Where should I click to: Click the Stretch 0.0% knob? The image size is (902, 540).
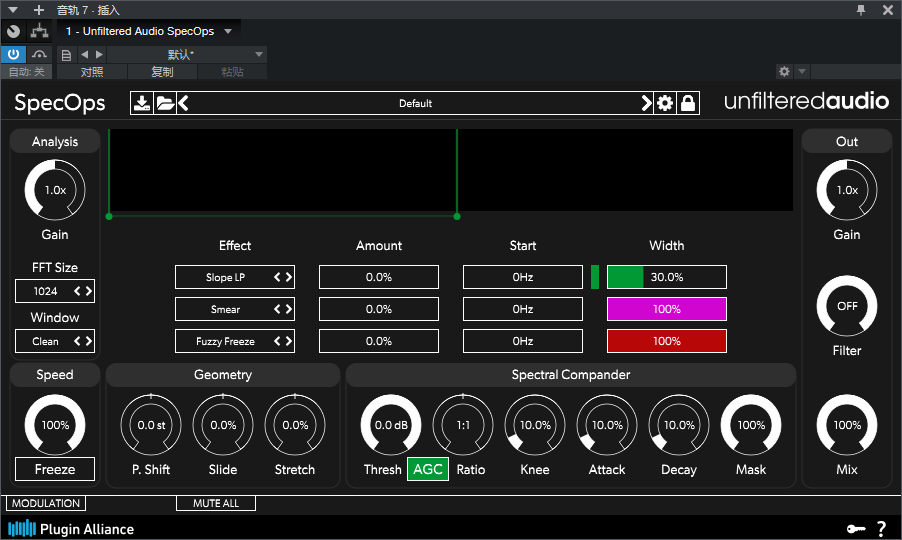click(295, 425)
